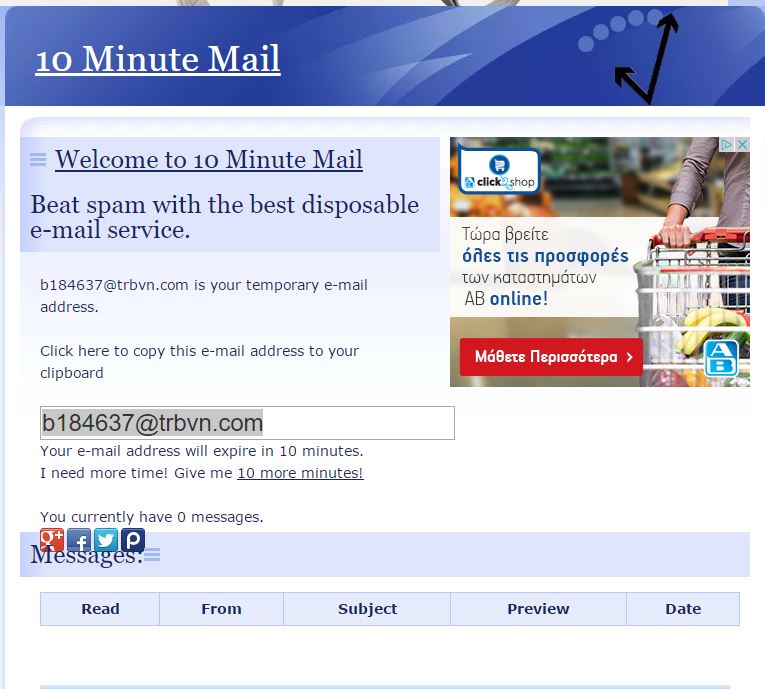Open the 10 Minute Mail header link
The width and height of the screenshot is (765, 689).
158,59
